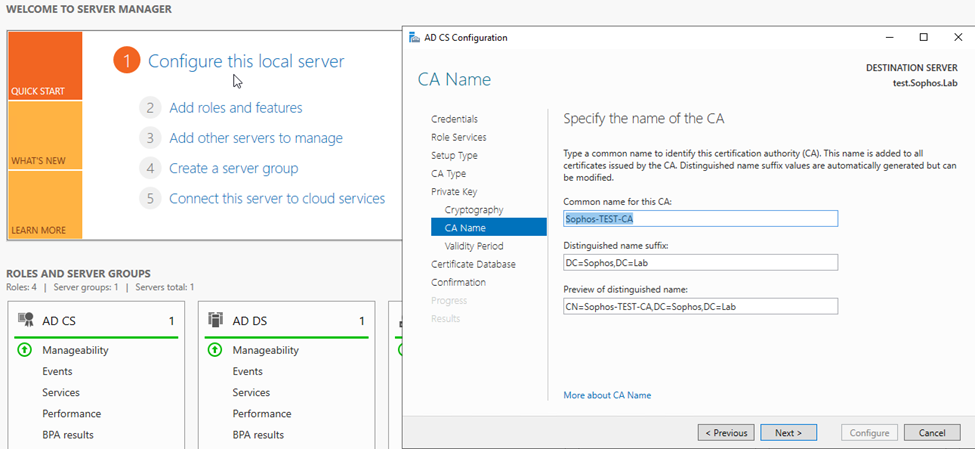Select Validity Period in wizard sidebar
The image size is (975, 449).
474,246
